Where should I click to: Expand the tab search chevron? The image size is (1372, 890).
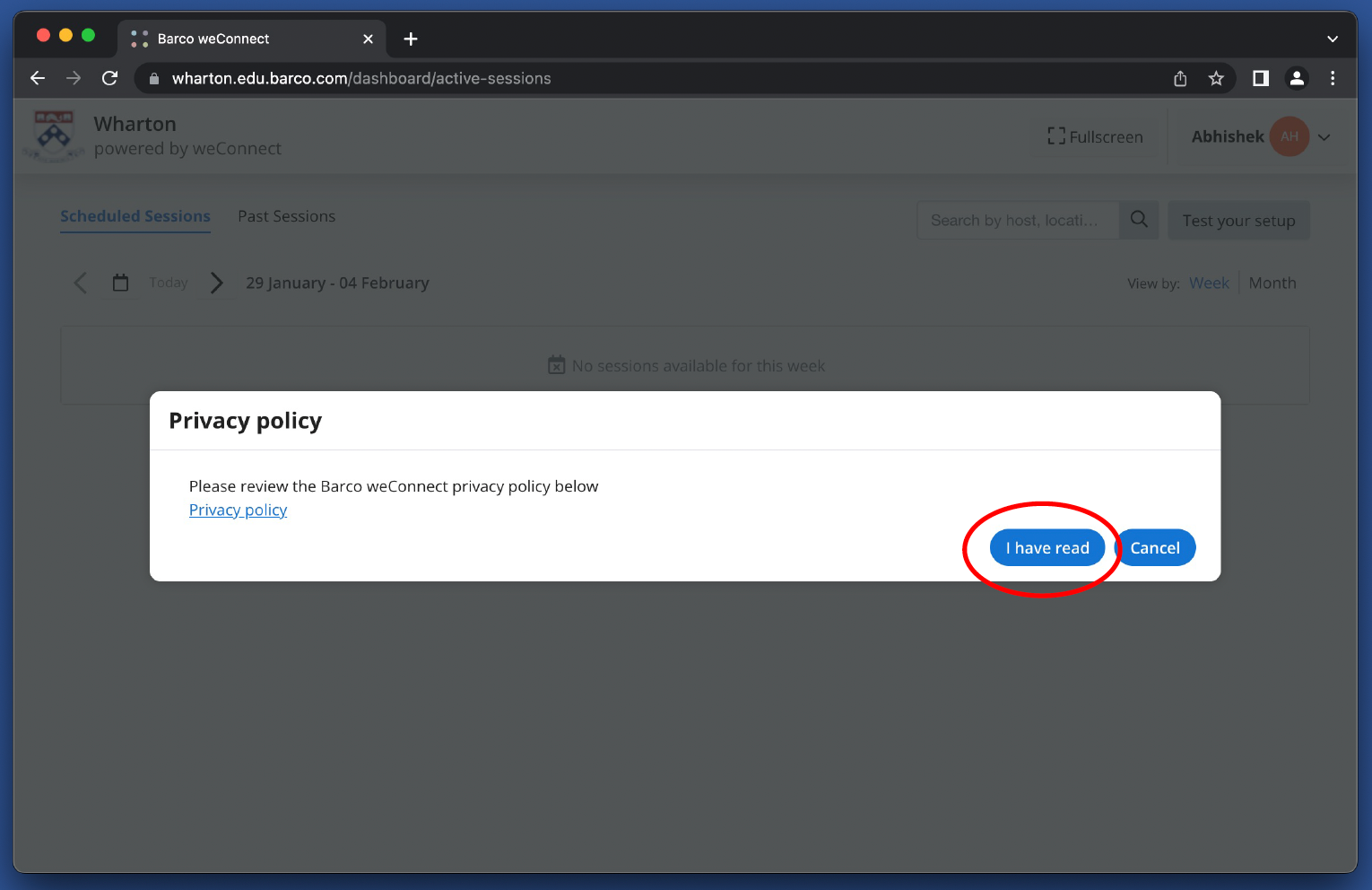click(1333, 39)
